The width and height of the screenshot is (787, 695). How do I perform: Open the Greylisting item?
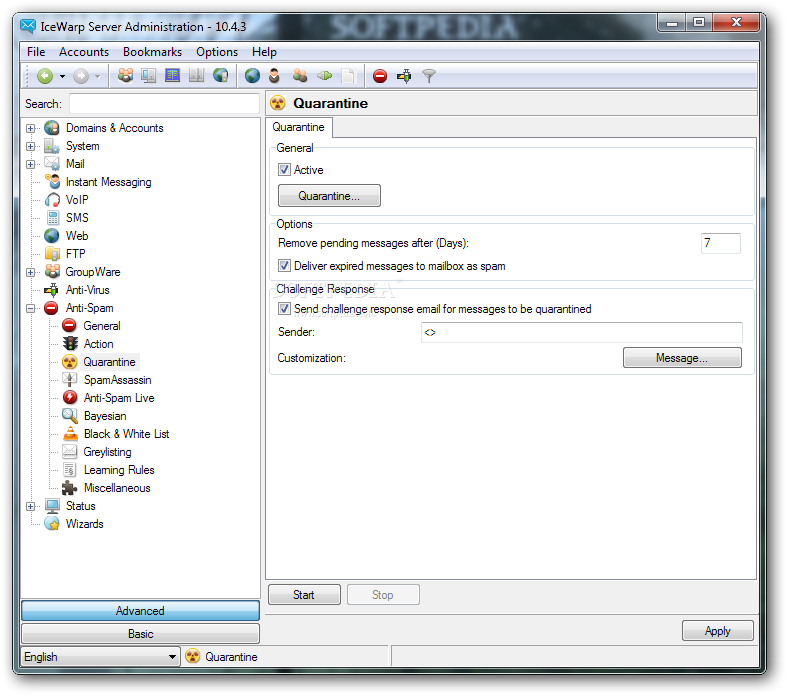[107, 452]
